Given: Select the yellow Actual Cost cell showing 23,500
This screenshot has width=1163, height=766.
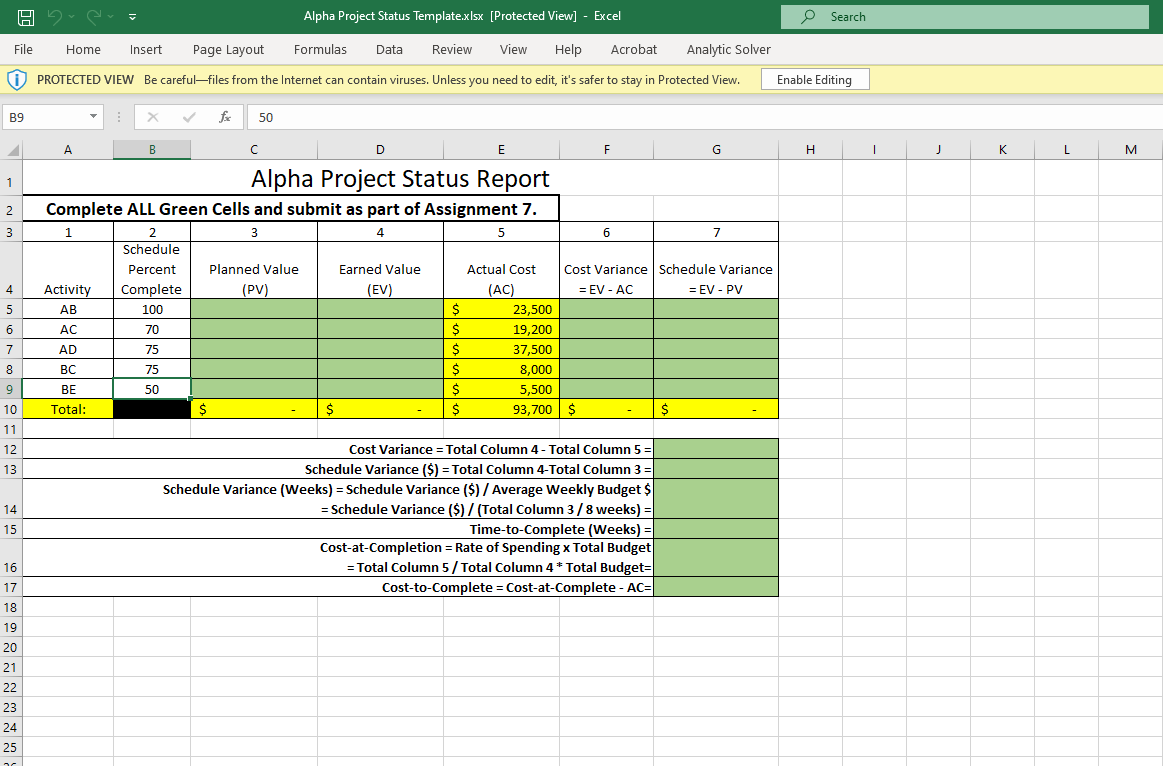Looking at the screenshot, I should (x=501, y=309).
